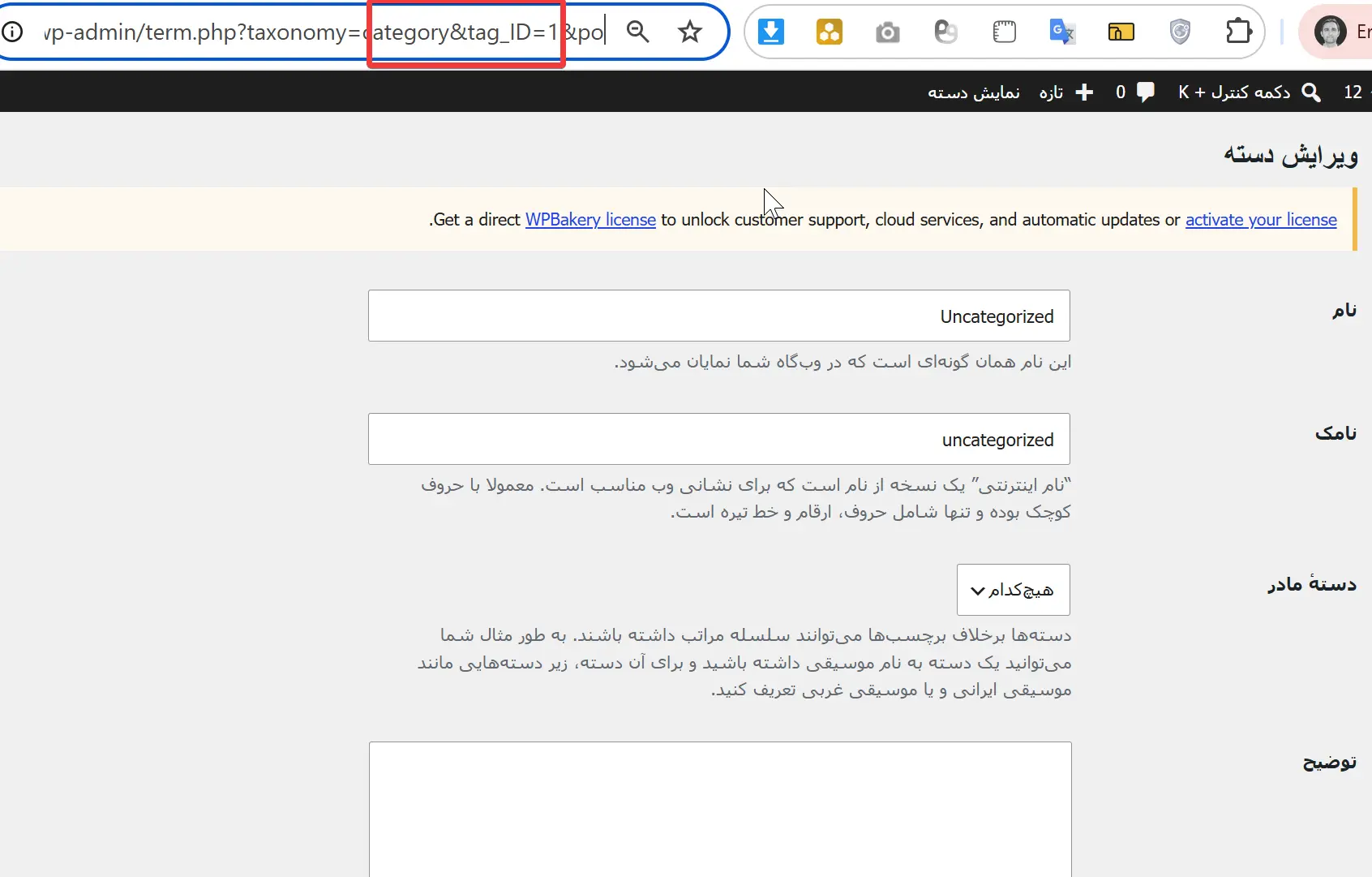This screenshot has width=1372, height=877.
Task: Click the clapperboard-style extension icon
Action: [x=1005, y=32]
